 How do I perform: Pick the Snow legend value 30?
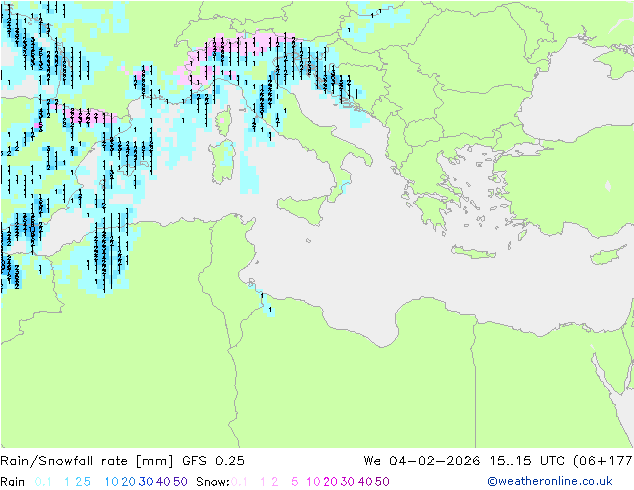pyautogui.click(x=348, y=482)
